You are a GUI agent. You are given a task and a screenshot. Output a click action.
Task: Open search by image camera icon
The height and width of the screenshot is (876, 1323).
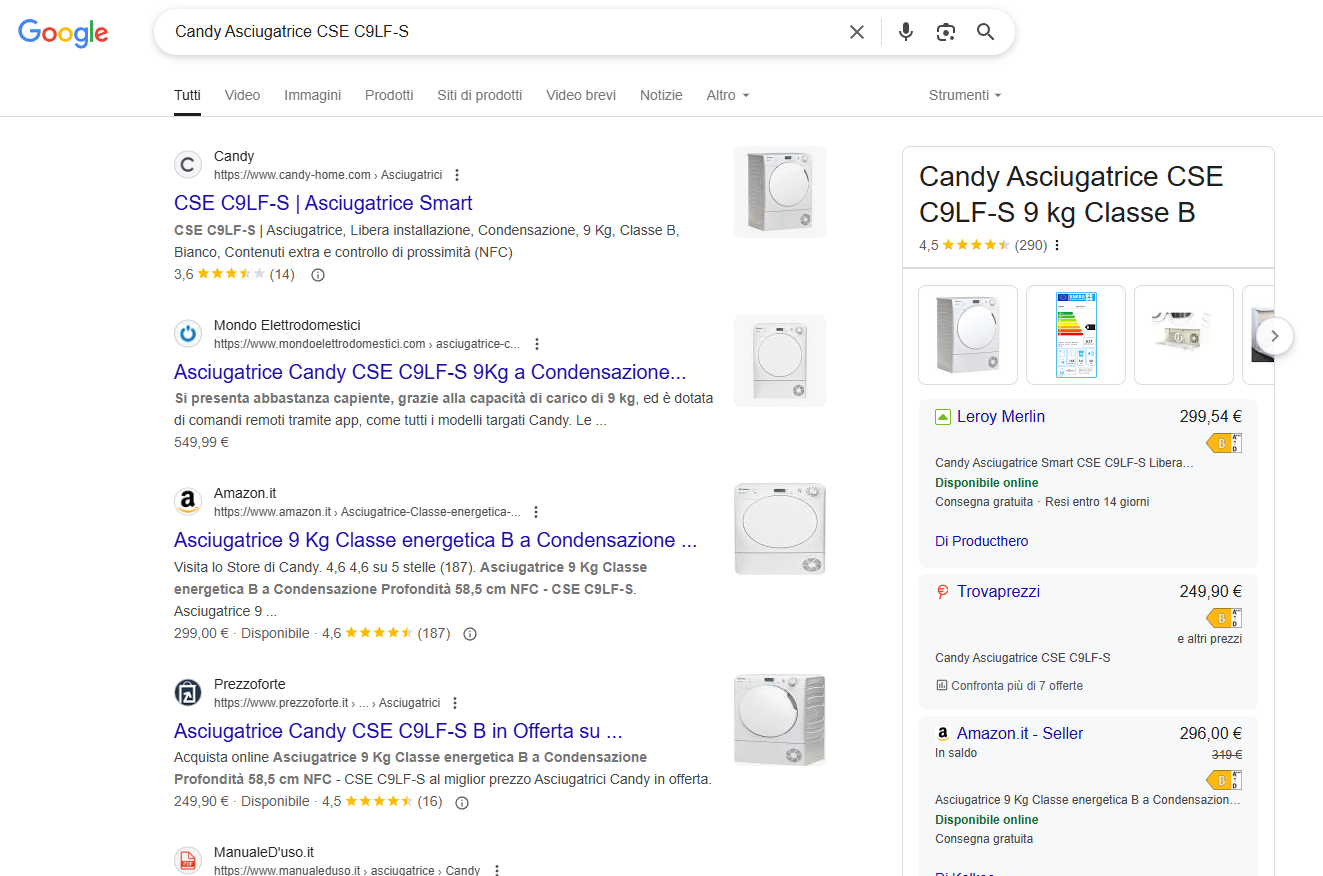(x=946, y=32)
